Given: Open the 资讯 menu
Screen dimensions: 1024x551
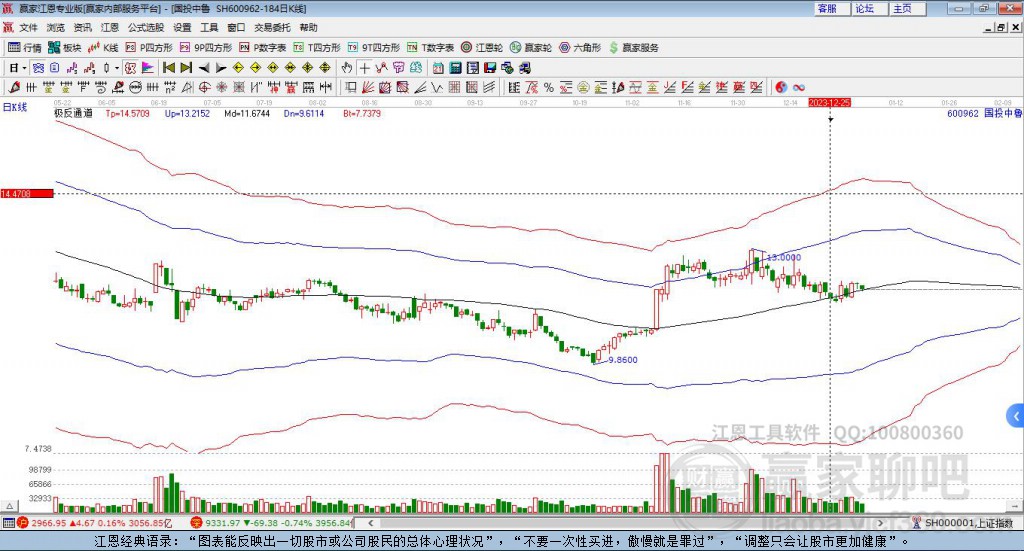Looking at the screenshot, I should coord(82,27).
